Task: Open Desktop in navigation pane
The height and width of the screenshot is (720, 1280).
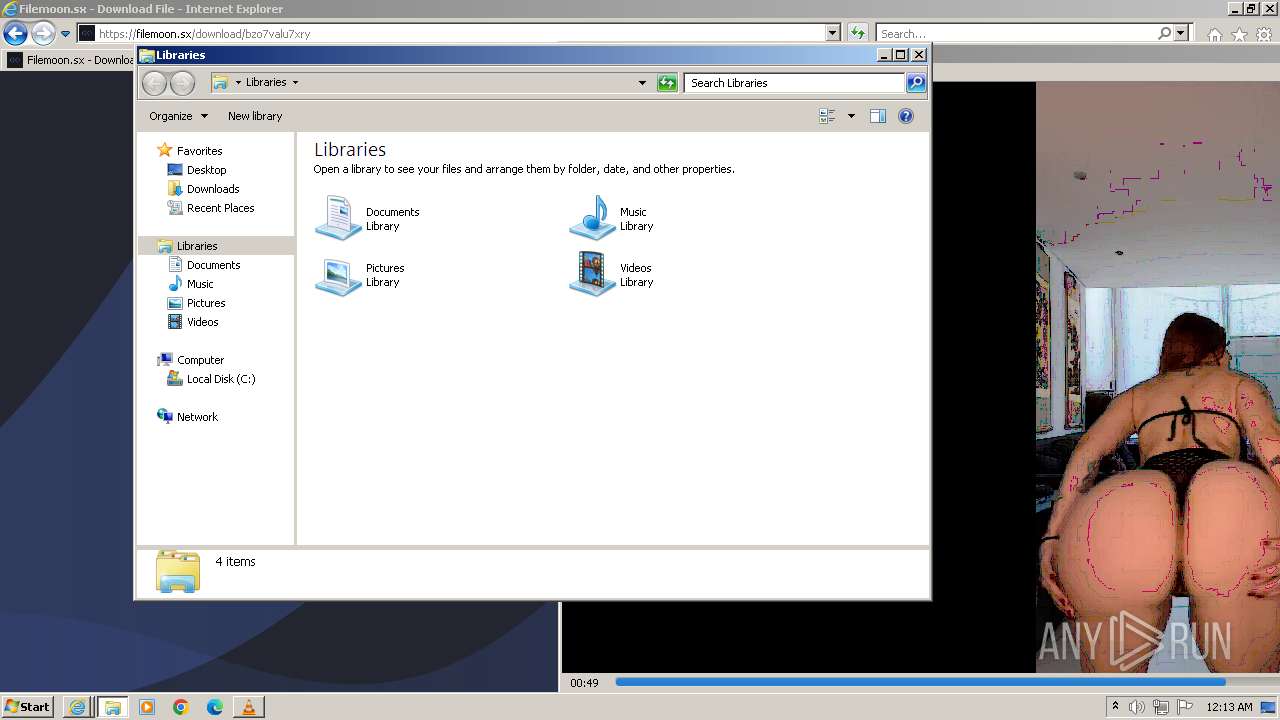Action: pos(206,170)
